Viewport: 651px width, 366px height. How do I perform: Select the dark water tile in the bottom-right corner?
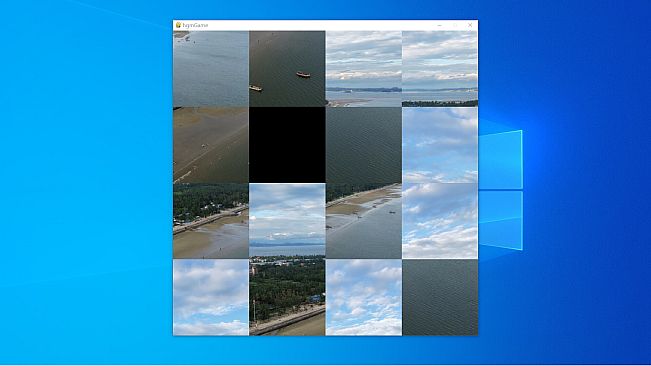click(x=440, y=298)
